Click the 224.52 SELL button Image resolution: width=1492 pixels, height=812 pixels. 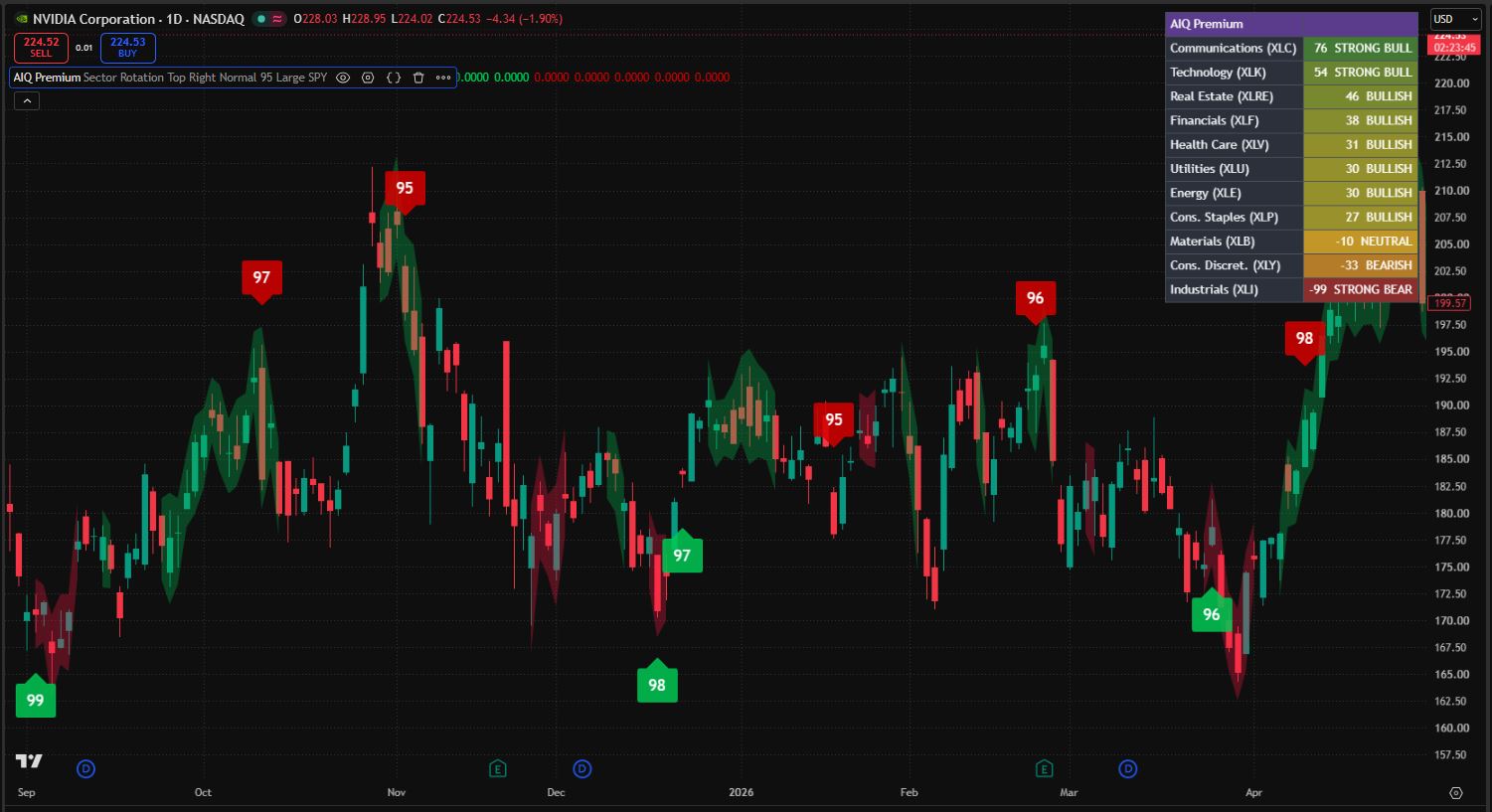tap(41, 48)
